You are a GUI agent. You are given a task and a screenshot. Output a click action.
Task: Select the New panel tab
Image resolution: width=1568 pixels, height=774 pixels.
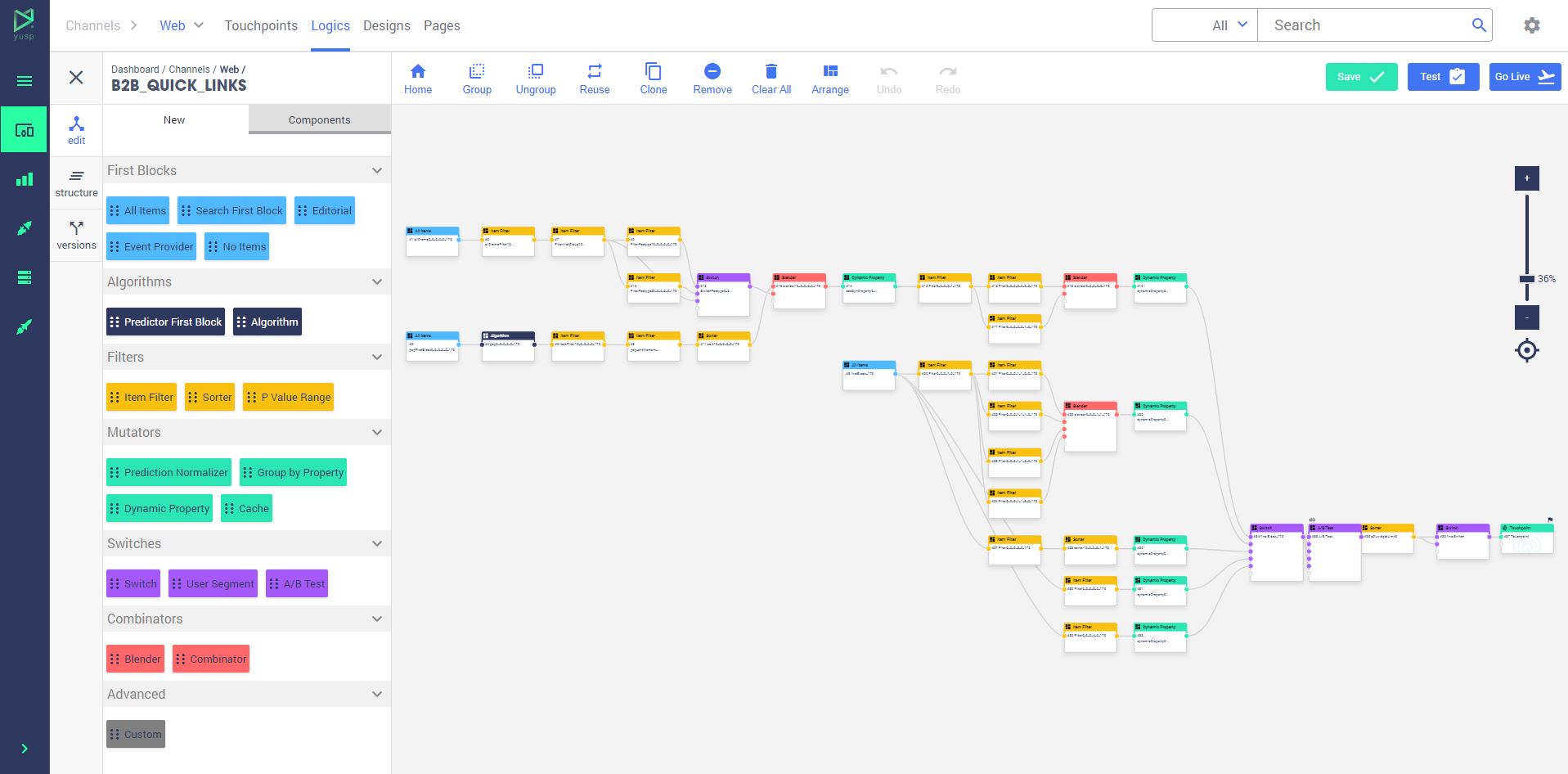[175, 119]
